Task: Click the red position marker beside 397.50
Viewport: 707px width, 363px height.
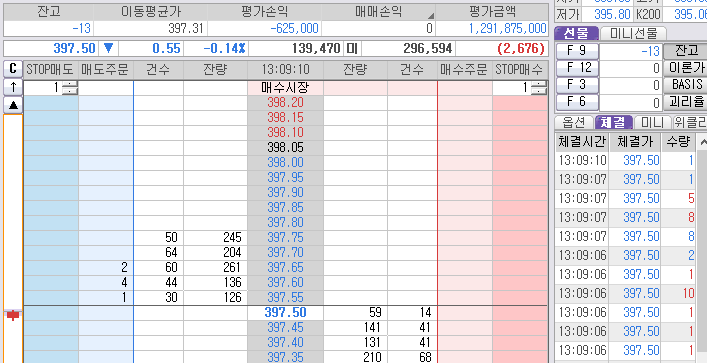Action: (13, 315)
